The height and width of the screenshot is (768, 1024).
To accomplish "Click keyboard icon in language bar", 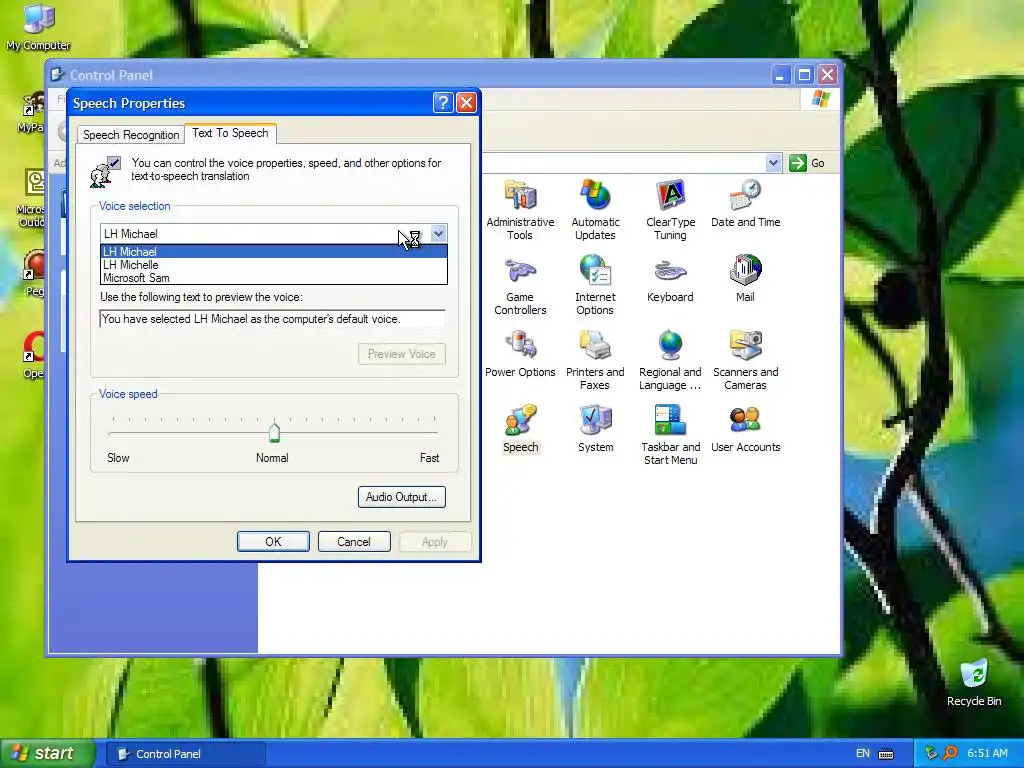I will (x=886, y=754).
